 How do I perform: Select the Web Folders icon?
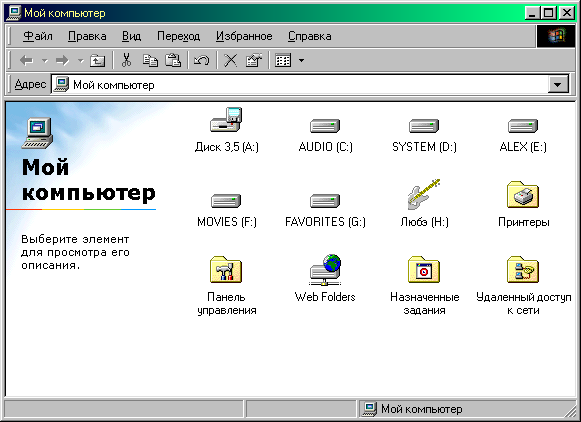click(325, 269)
